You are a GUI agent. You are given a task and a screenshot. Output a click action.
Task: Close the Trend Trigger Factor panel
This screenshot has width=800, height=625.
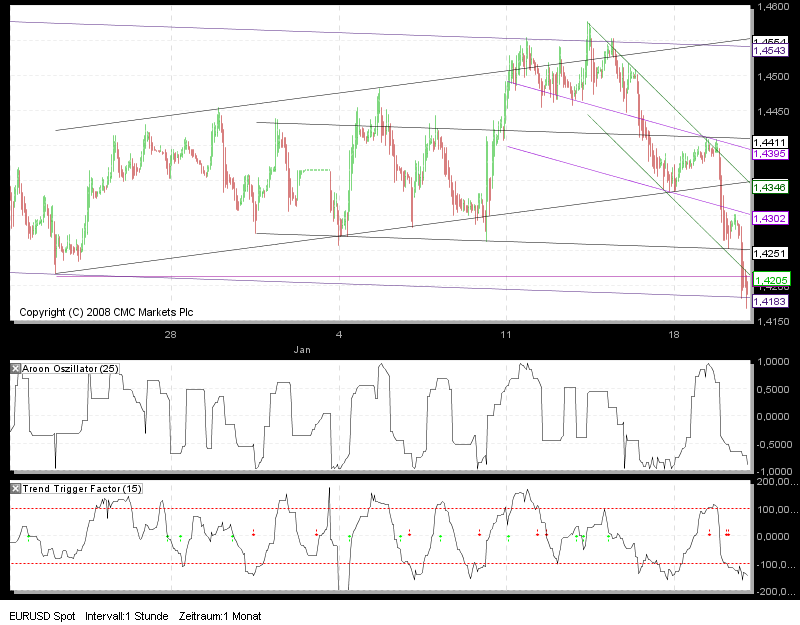coord(14,489)
